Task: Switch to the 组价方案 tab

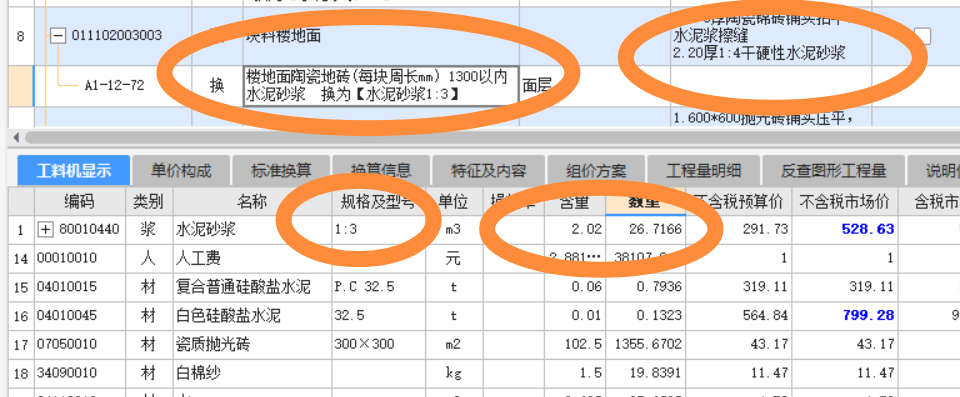Action: click(596, 170)
